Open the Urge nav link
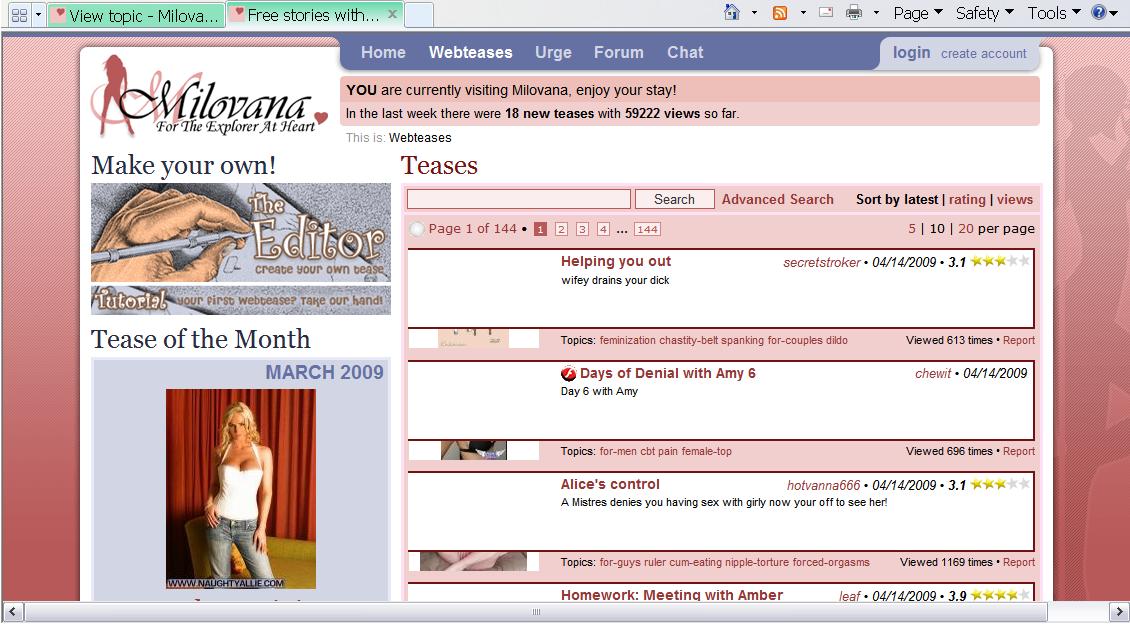1130x624 pixels. (553, 53)
